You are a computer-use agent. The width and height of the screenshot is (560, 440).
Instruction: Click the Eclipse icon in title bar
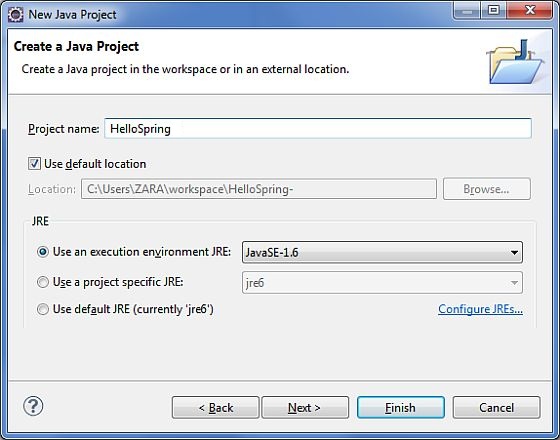(15, 15)
